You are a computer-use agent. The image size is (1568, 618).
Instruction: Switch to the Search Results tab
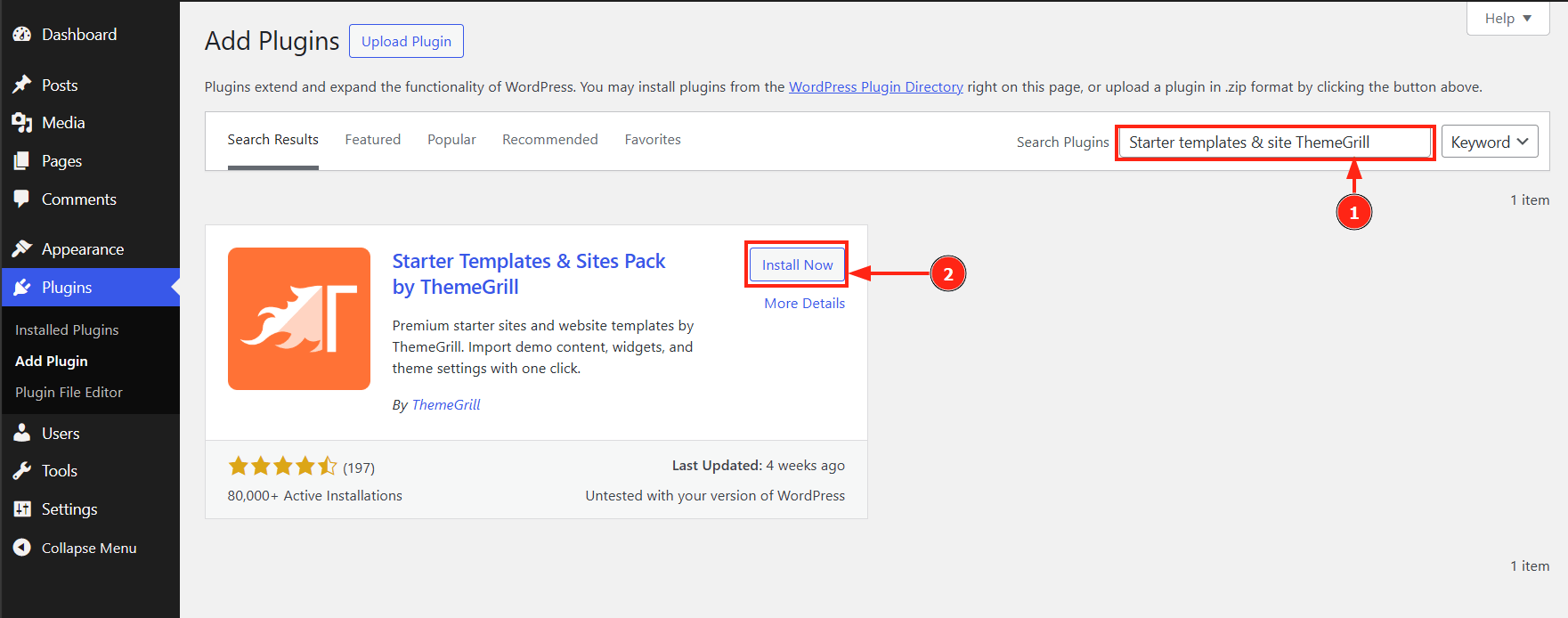click(x=272, y=140)
